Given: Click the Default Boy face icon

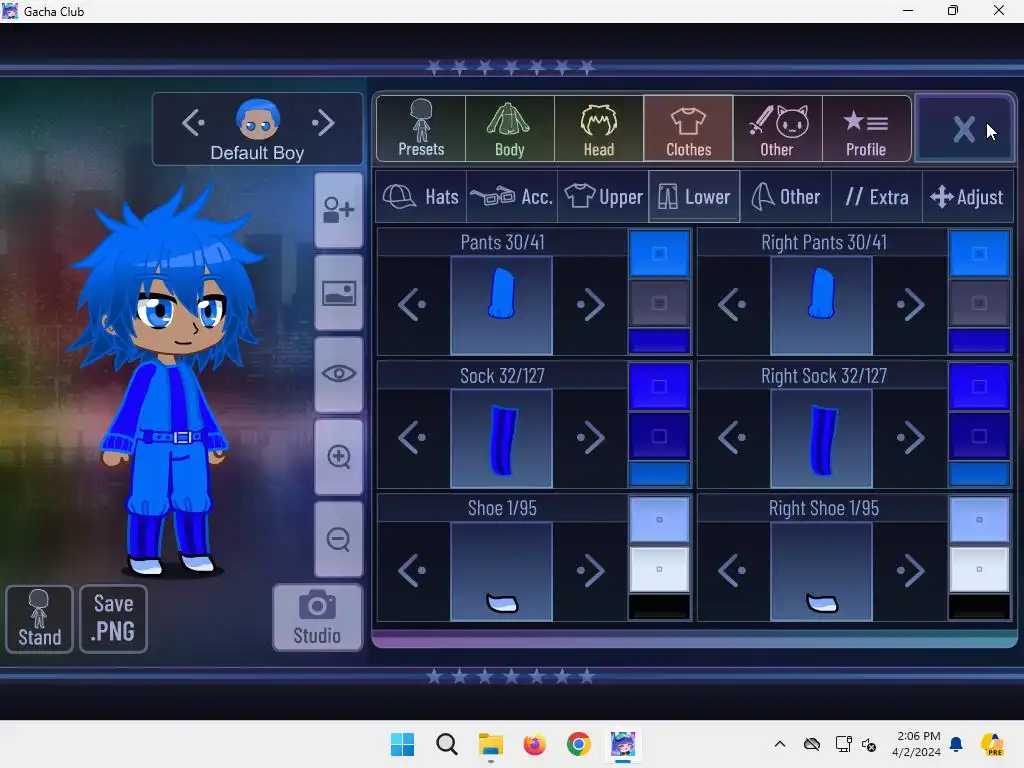Looking at the screenshot, I should (257, 119).
